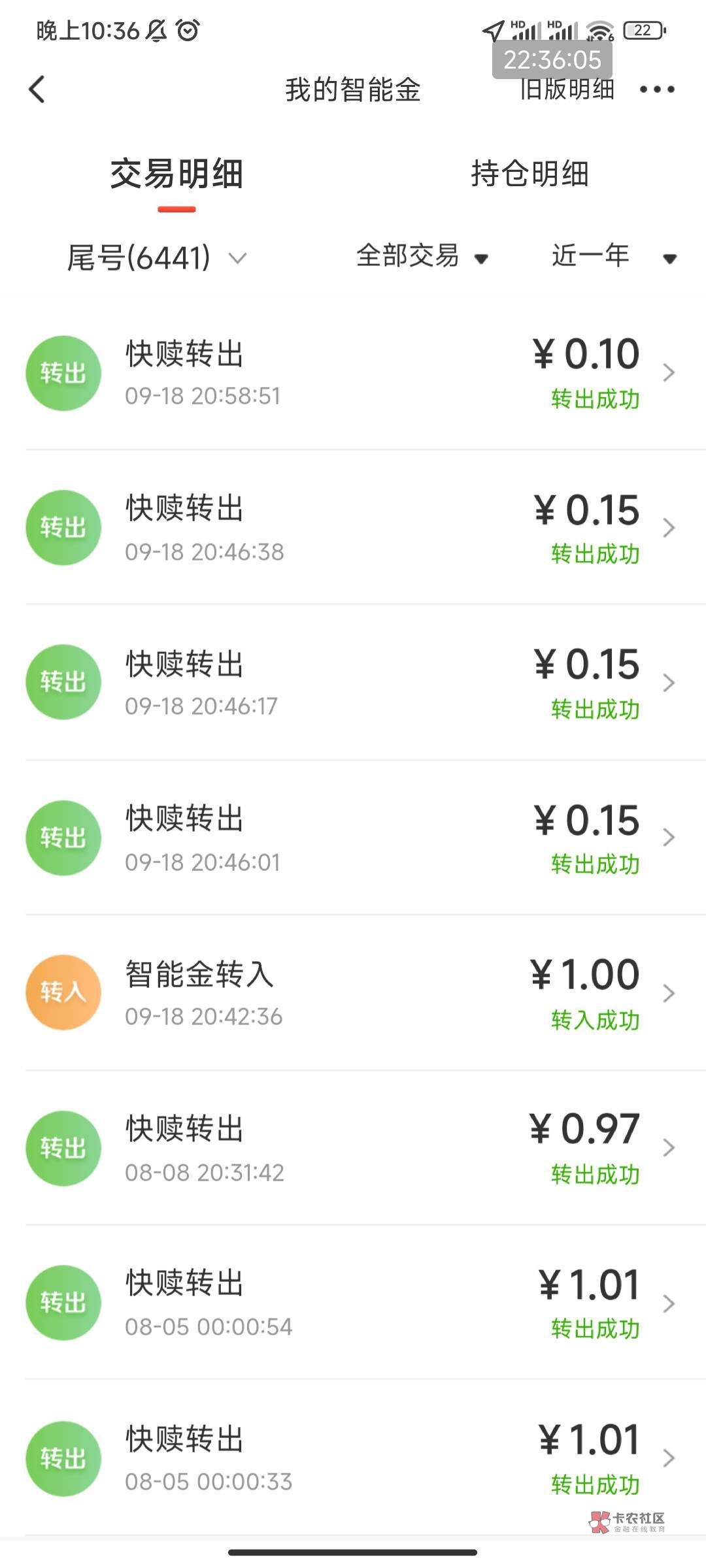Expand the 尾号(6441) account selector
This screenshot has width=706, height=1568.
tap(157, 257)
